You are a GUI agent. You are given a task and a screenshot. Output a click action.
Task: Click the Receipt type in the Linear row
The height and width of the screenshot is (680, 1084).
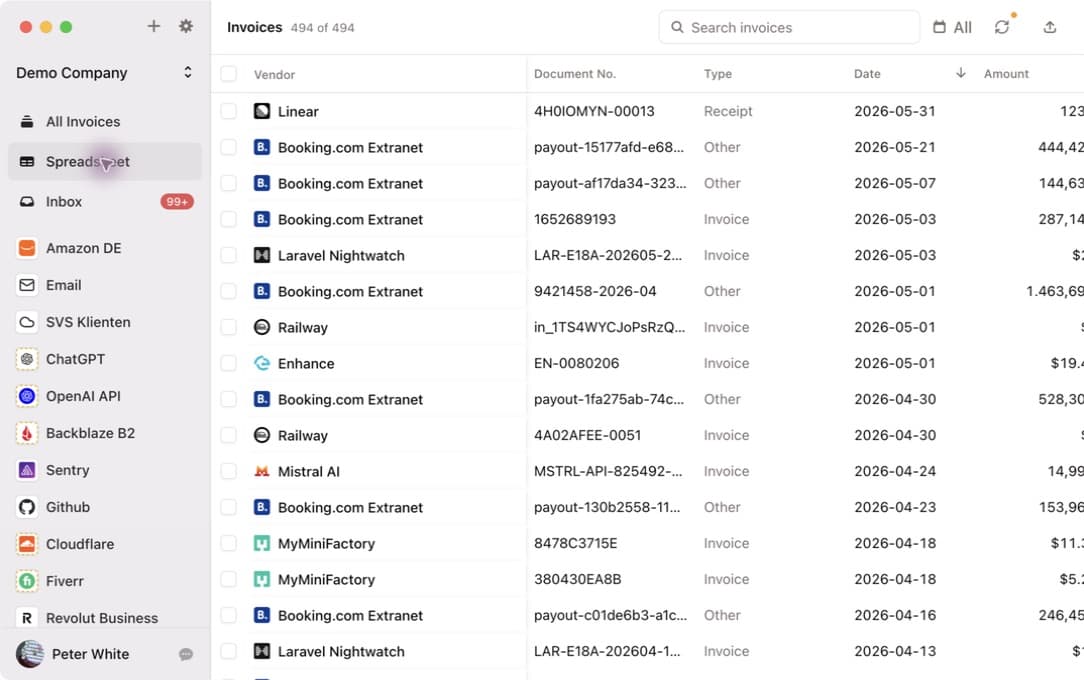point(728,111)
